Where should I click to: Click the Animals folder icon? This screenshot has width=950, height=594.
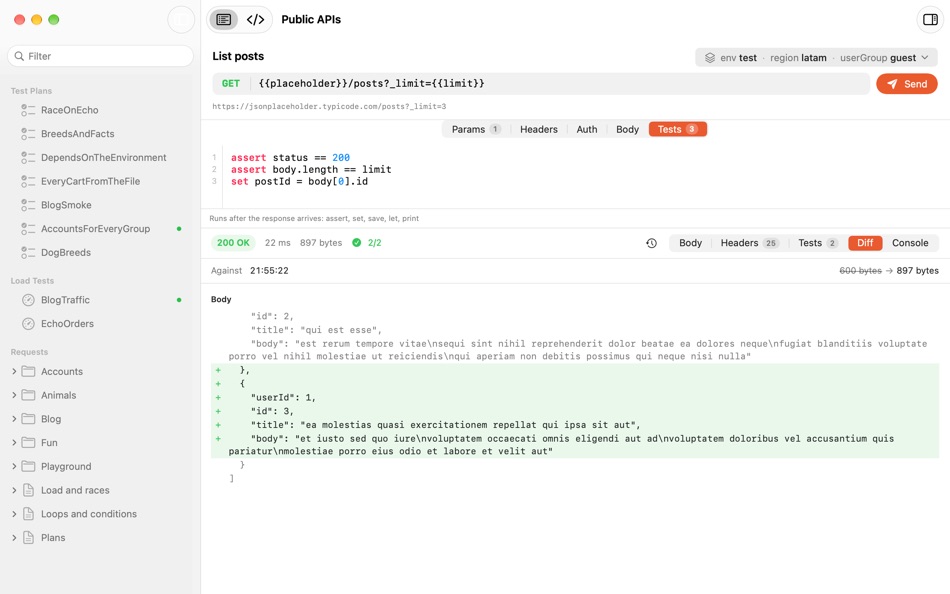click(x=28, y=395)
